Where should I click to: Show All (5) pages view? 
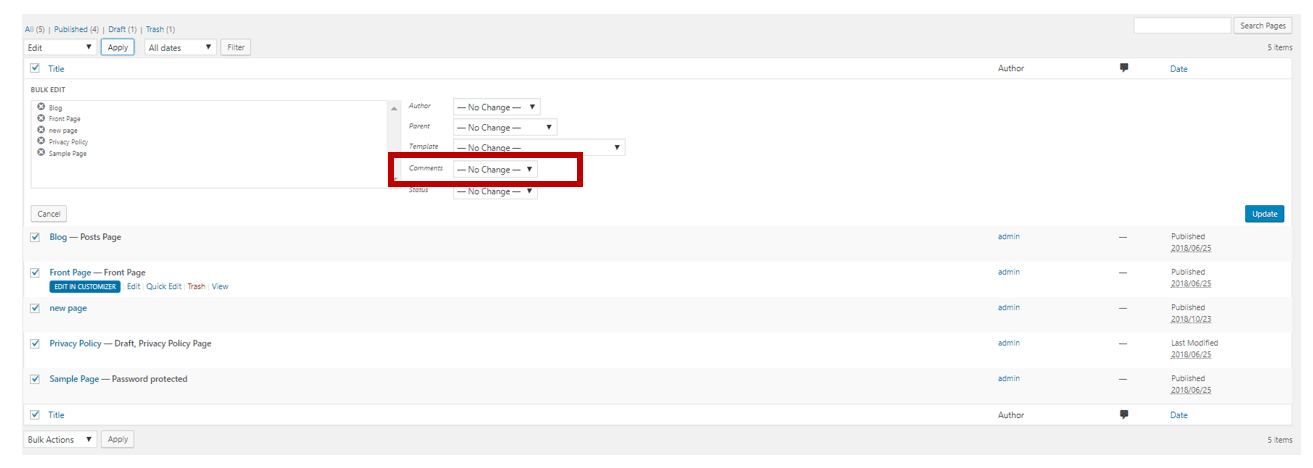pyautogui.click(x=36, y=30)
